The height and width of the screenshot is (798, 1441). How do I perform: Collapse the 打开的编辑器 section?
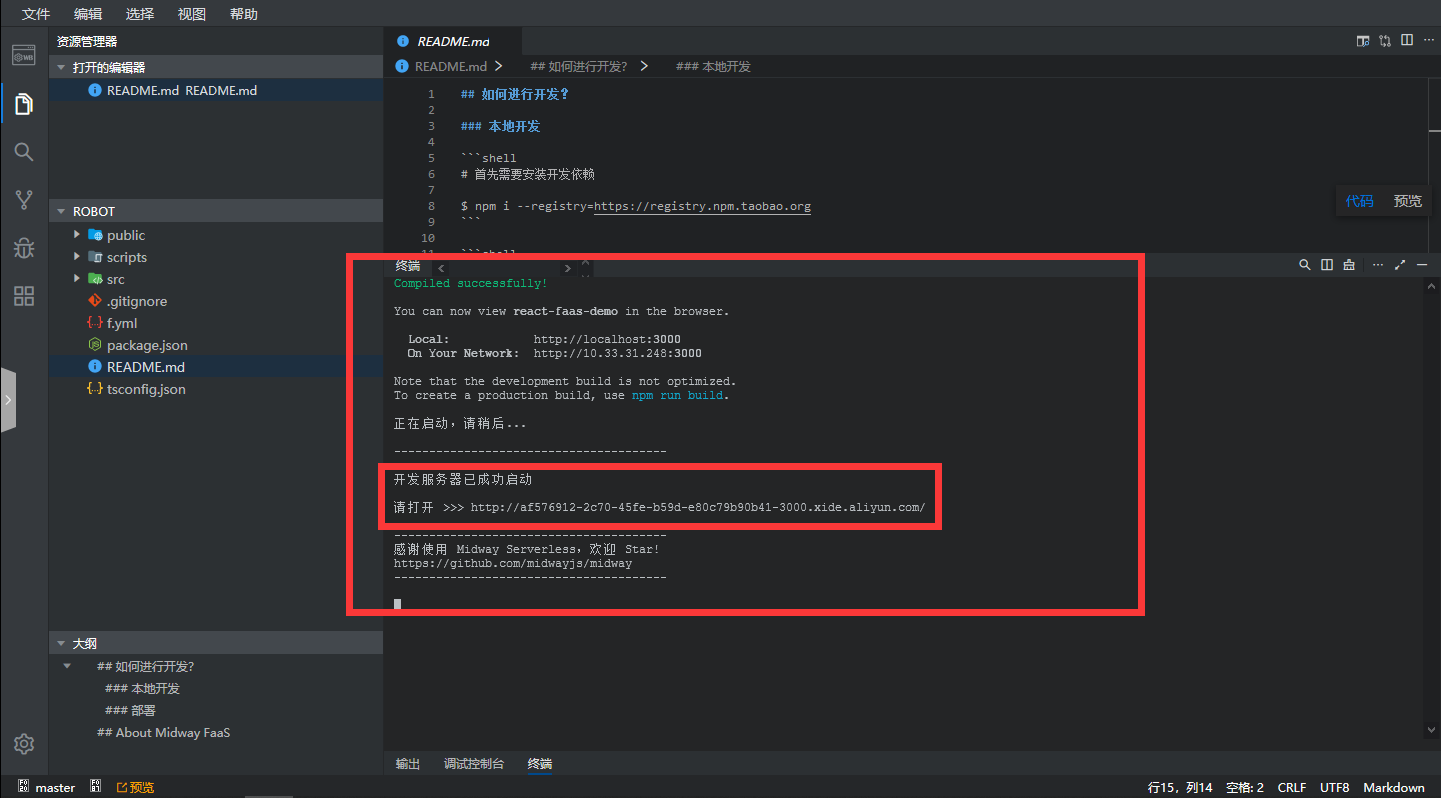[60, 67]
